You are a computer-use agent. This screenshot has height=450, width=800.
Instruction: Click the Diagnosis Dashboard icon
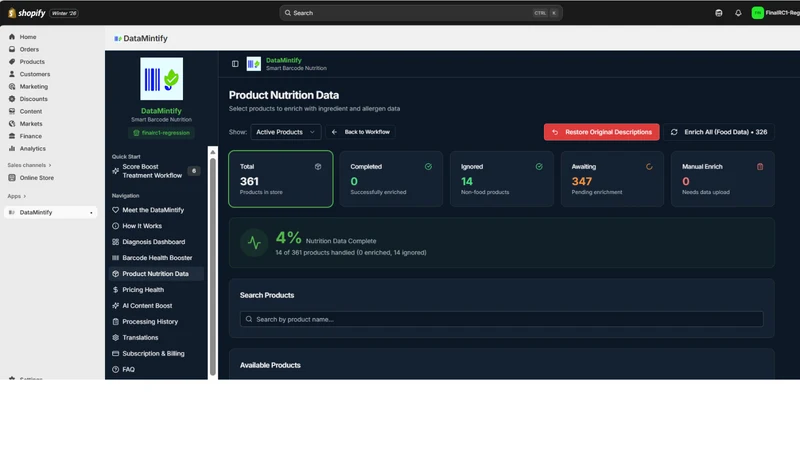coord(115,242)
